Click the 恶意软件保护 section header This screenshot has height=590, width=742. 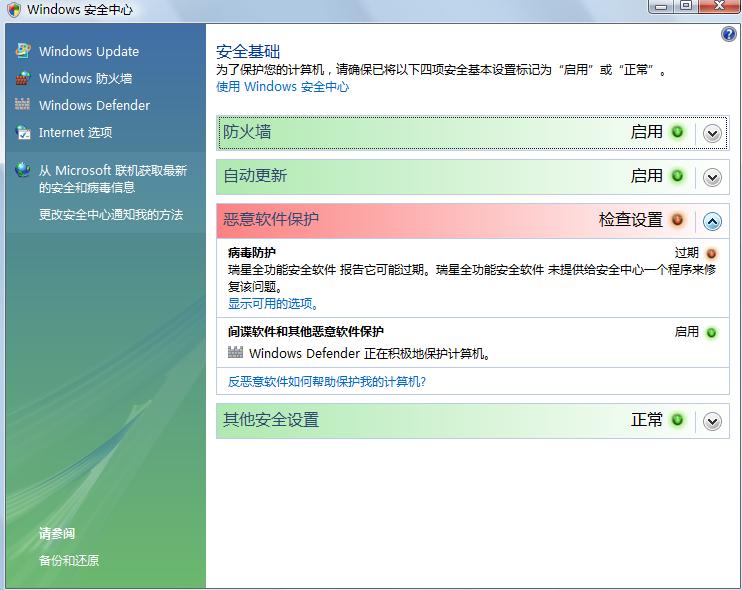tap(472, 220)
